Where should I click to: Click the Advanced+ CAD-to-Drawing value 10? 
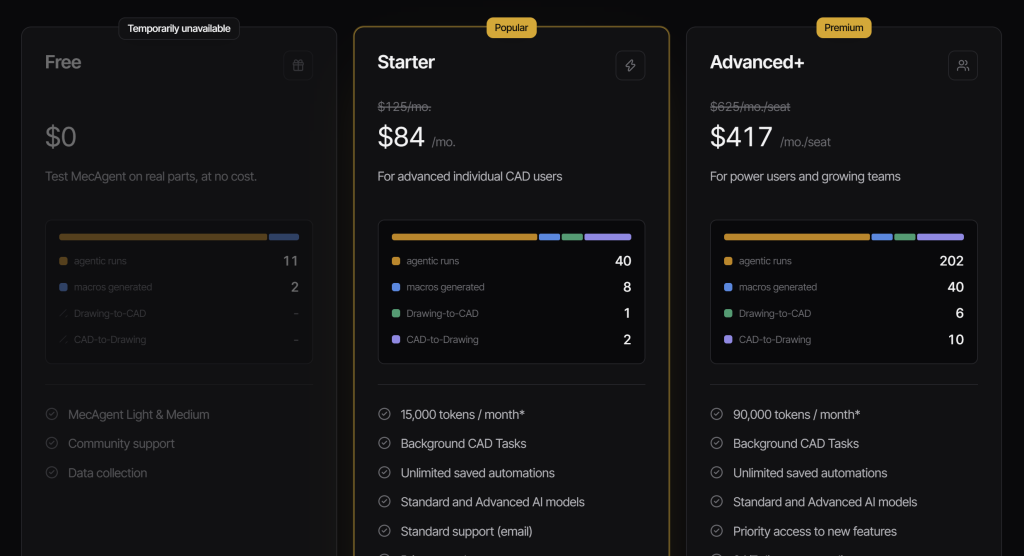pyautogui.click(x=956, y=339)
